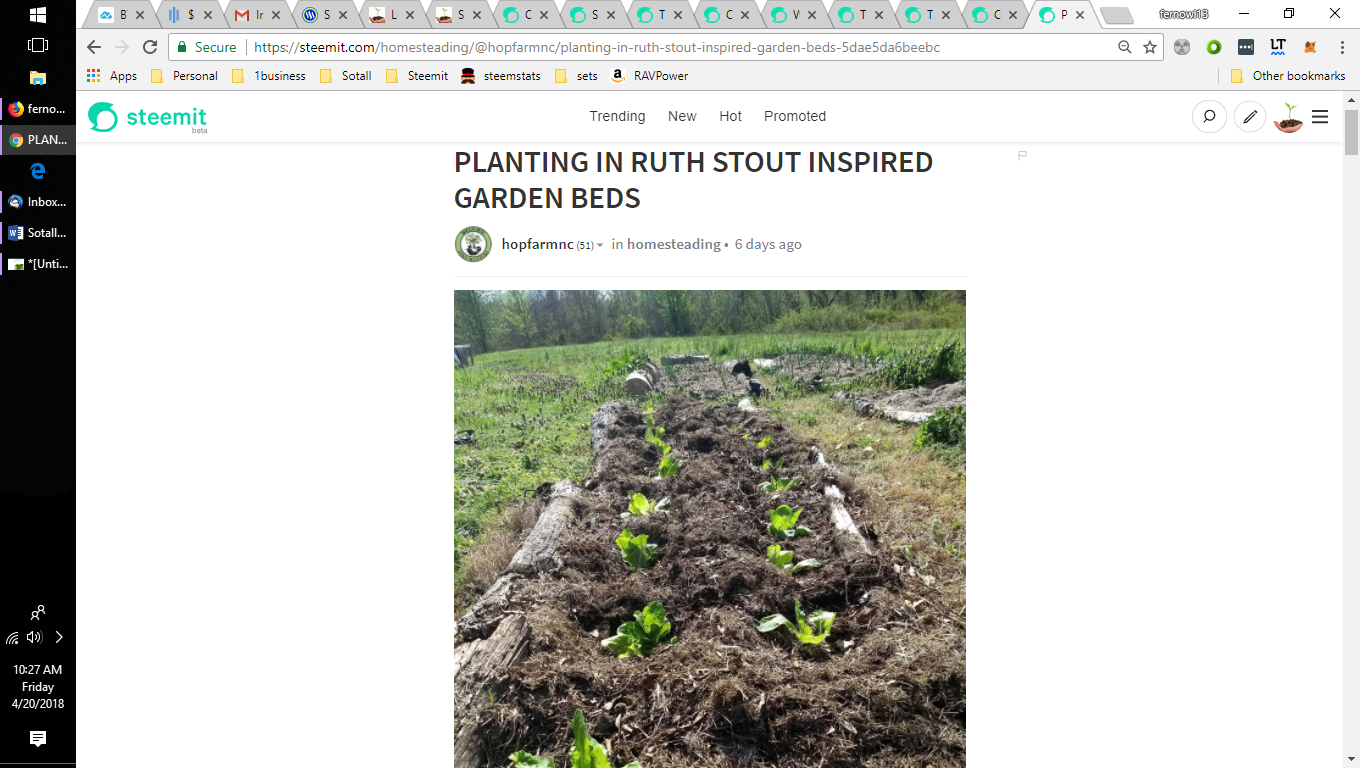Click the green circle extension icon
This screenshot has height=768, width=1360.
pos(1214,47)
